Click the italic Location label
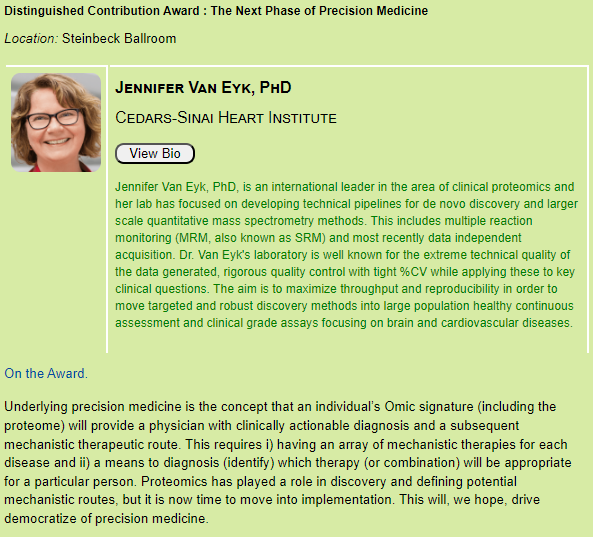The height and width of the screenshot is (537, 593). tap(31, 39)
